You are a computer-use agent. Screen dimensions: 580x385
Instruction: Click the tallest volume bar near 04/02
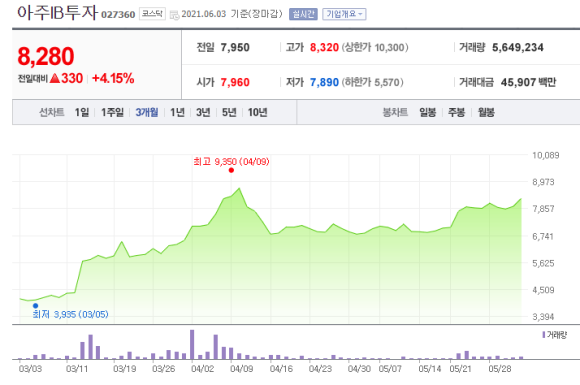192,344
